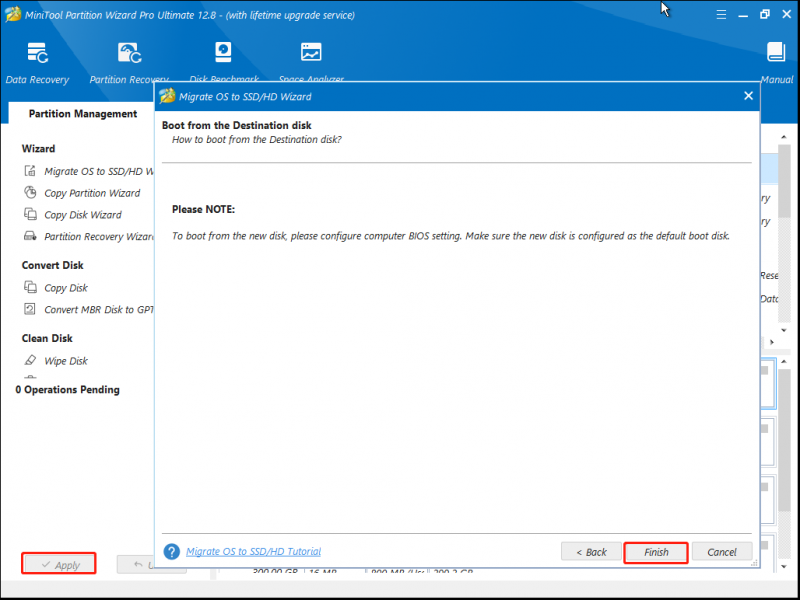Choose Copy Disk under Convert Disk
The width and height of the screenshot is (800, 600).
pyautogui.click(x=66, y=288)
